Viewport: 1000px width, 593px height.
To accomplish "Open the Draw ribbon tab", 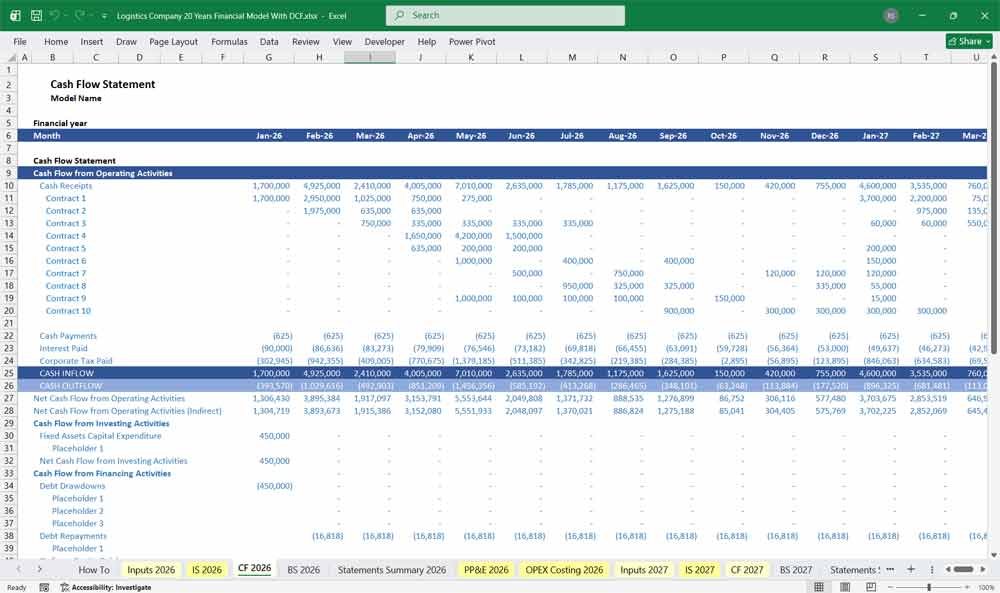I will click(x=126, y=41).
